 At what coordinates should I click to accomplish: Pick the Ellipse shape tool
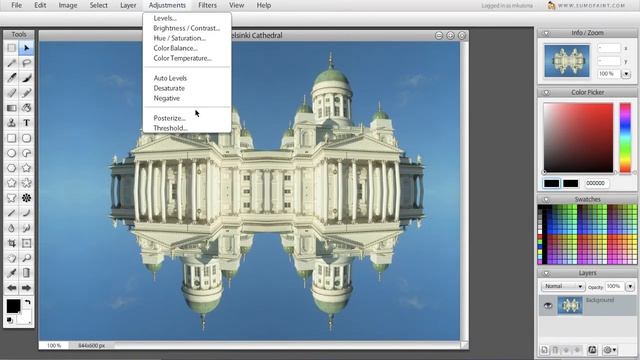pyautogui.click(x=11, y=153)
